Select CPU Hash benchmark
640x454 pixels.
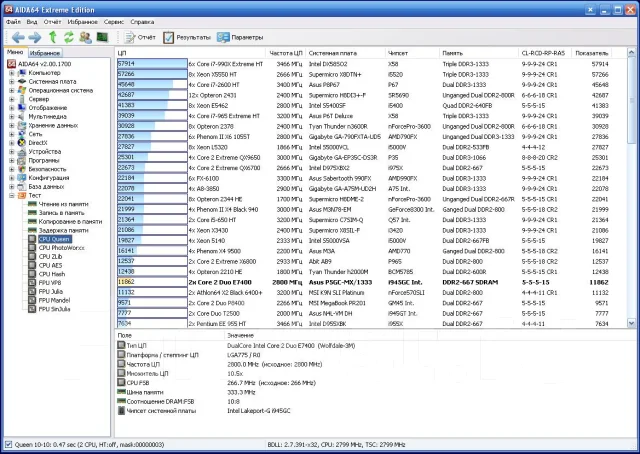51,274
